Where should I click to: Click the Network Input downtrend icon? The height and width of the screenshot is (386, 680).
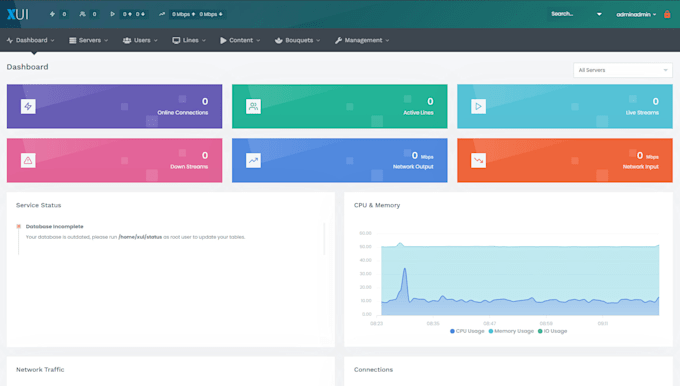point(478,160)
